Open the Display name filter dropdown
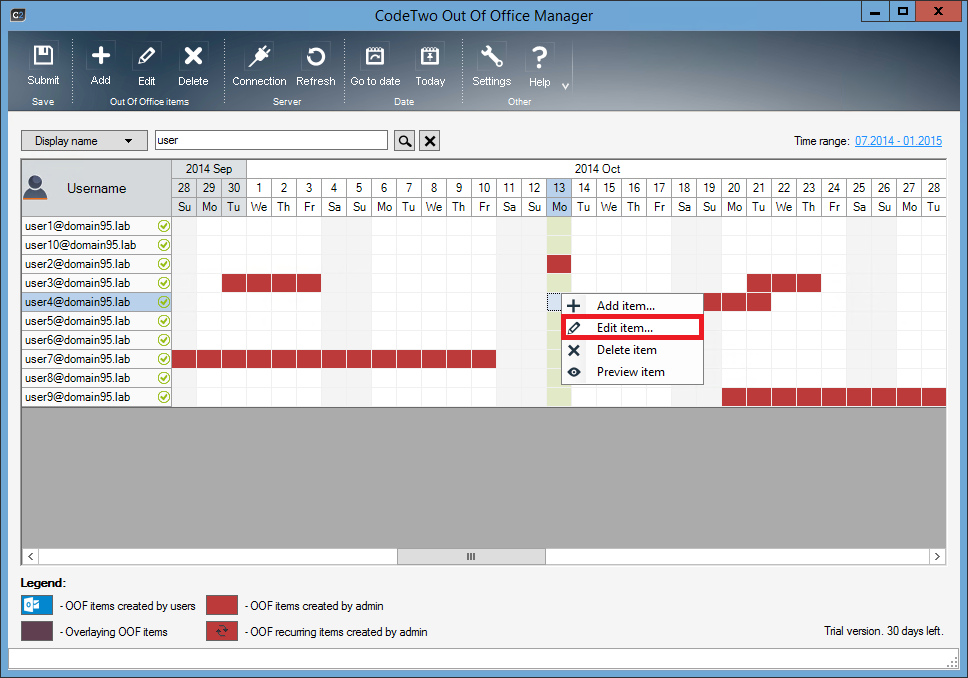 coord(84,141)
